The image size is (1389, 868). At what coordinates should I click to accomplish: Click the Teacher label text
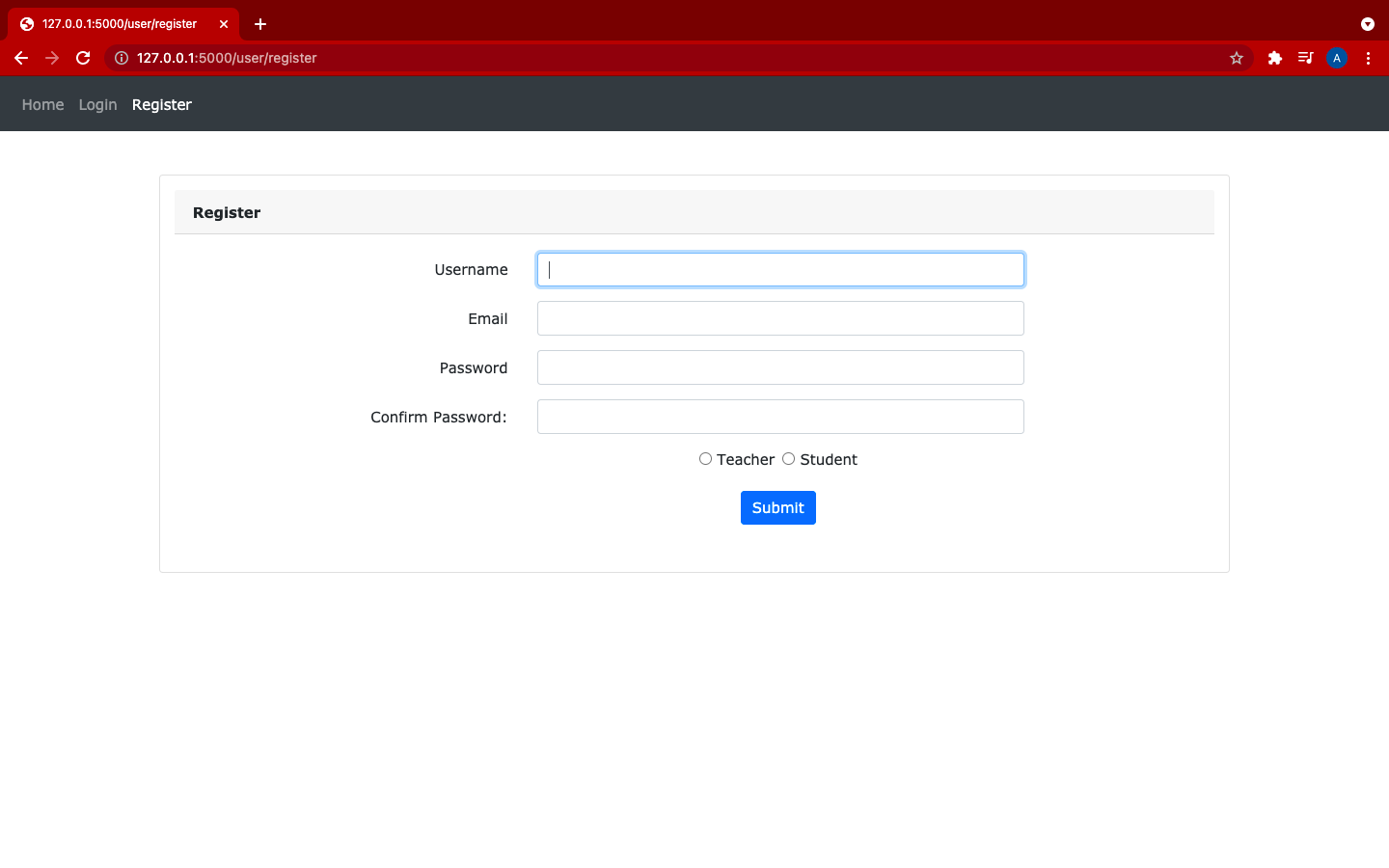(746, 459)
